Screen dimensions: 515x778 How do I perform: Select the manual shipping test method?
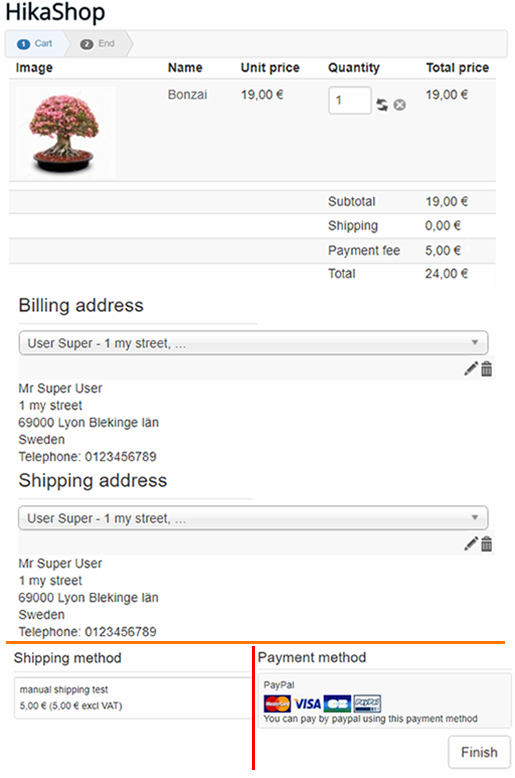pos(133,698)
